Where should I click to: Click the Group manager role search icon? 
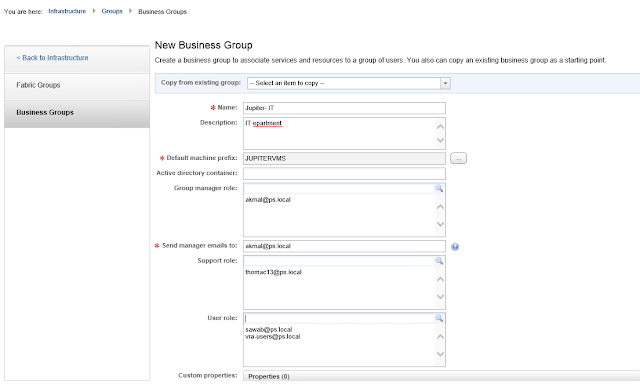click(439, 188)
